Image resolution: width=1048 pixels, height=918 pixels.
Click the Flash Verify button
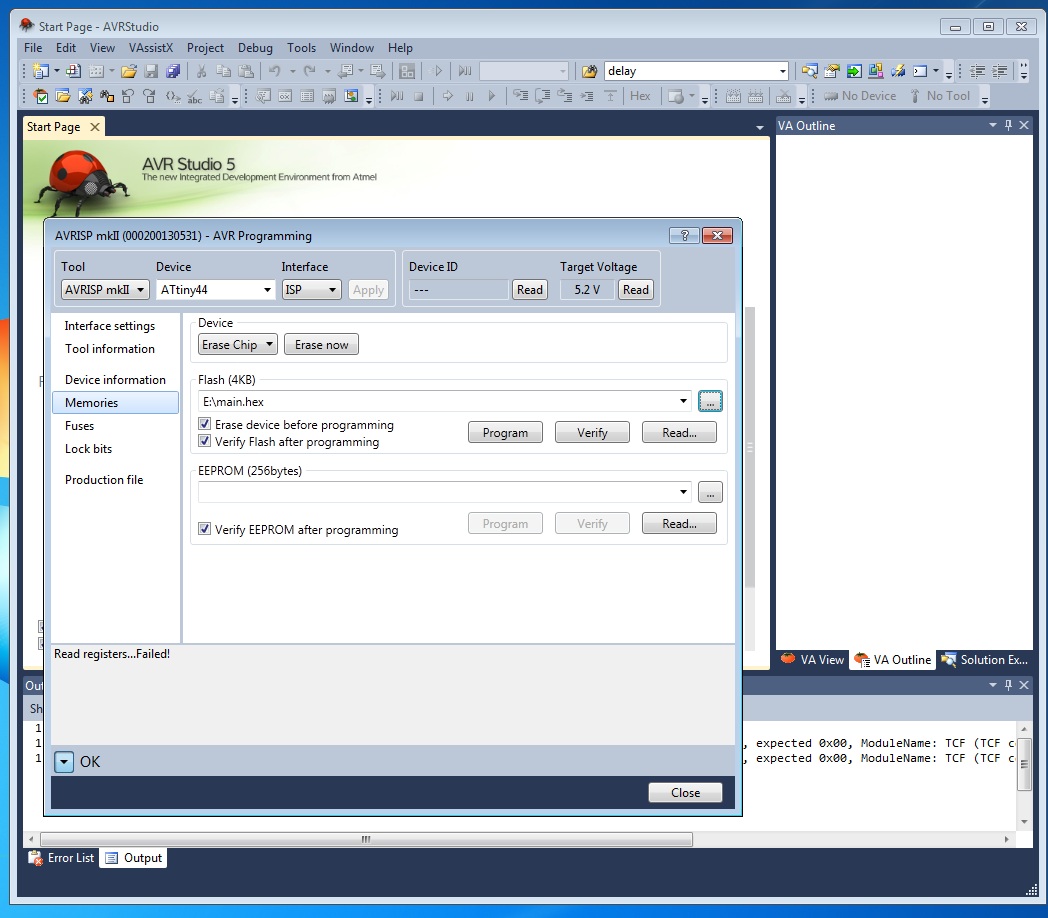592,433
